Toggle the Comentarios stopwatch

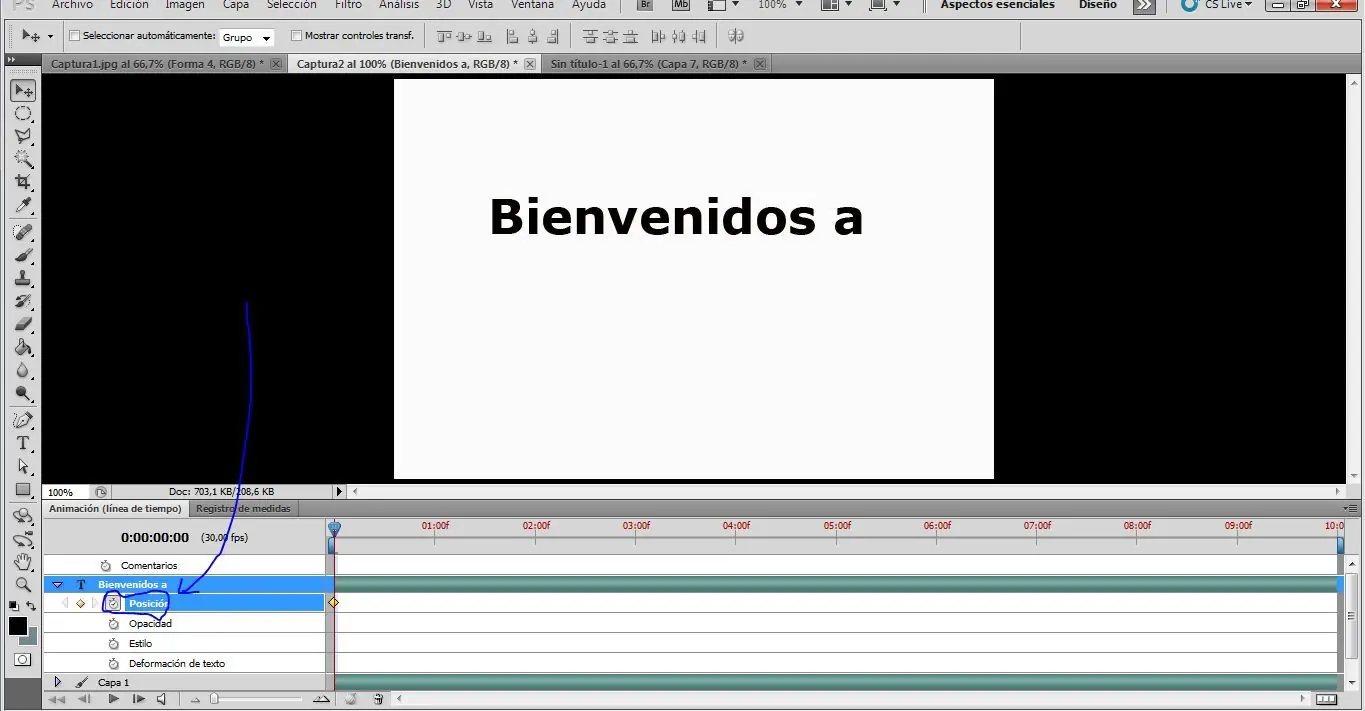click(x=105, y=565)
